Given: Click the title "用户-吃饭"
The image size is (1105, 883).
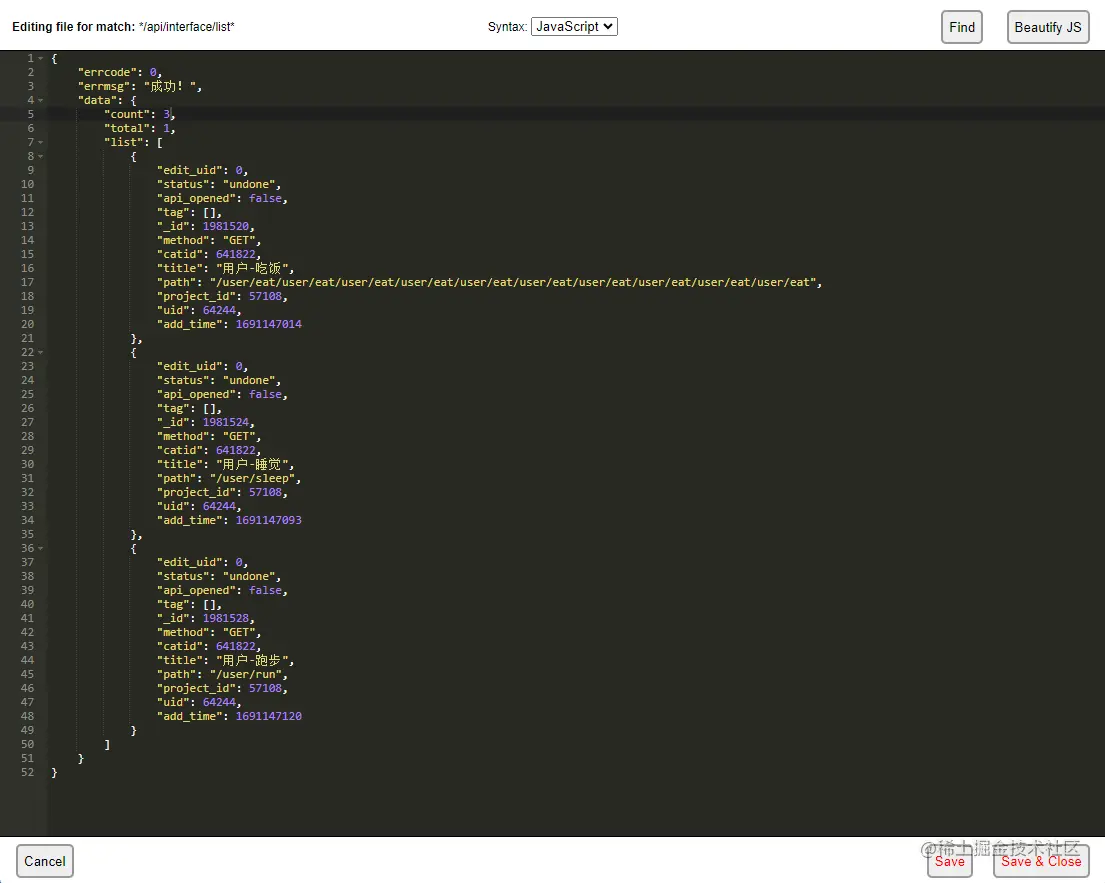Looking at the screenshot, I should tap(254, 268).
